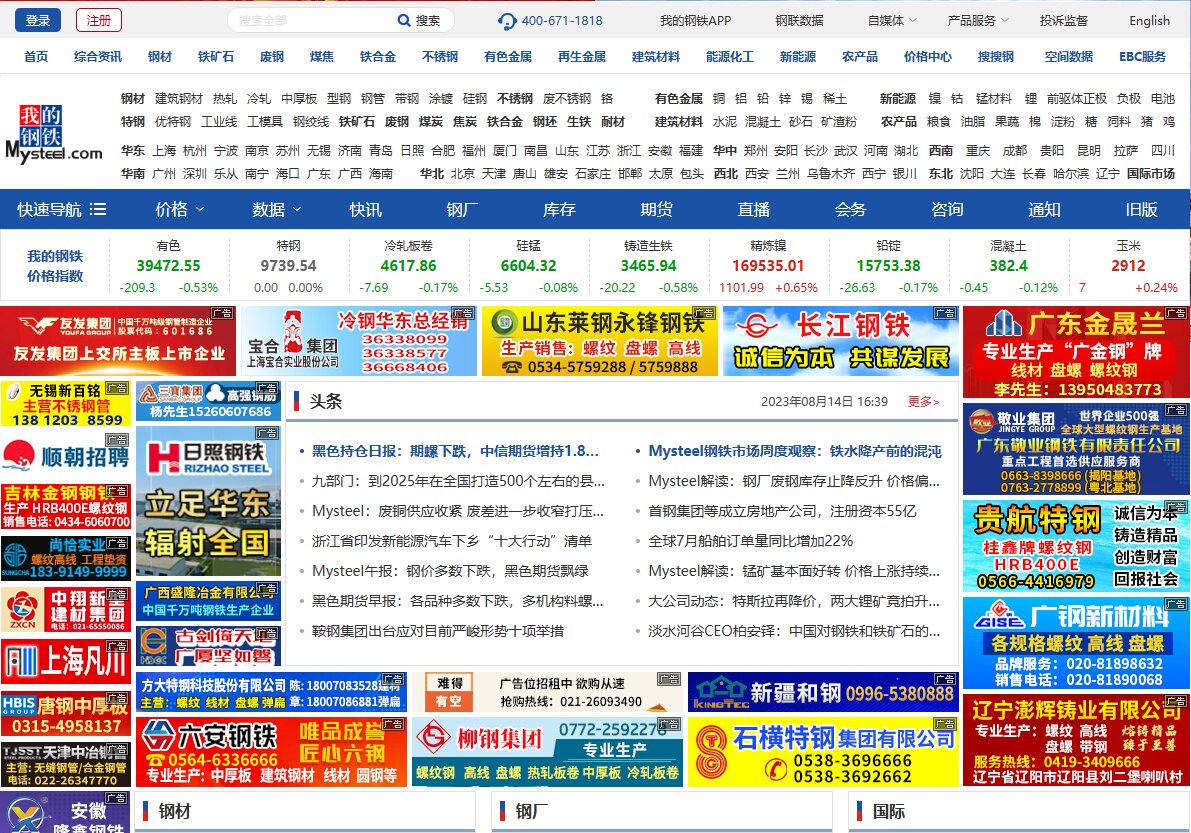
Task: Open 钢材 section header at bottom
Action: click(x=174, y=811)
